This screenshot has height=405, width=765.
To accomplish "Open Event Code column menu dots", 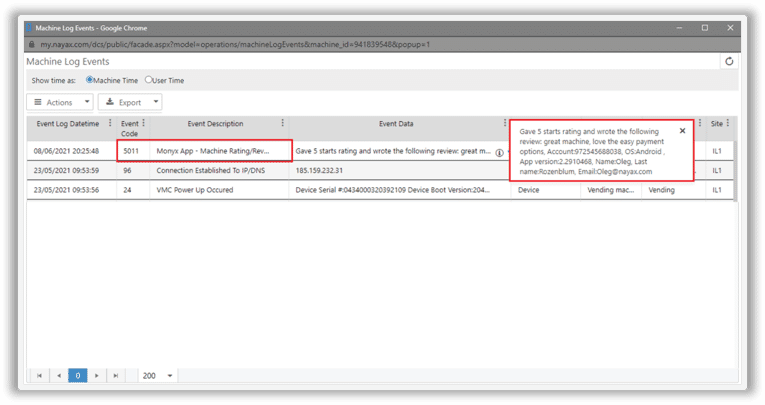I will pyautogui.click(x=143, y=123).
